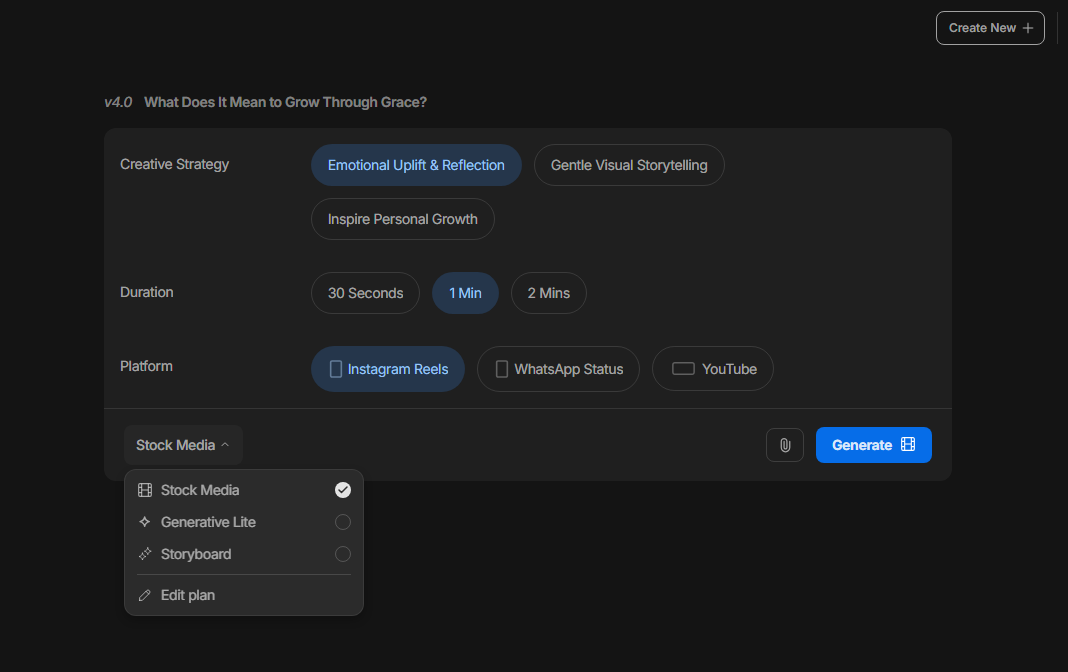
Task: Click the Storyboard magic wand icon
Action: [x=144, y=554]
